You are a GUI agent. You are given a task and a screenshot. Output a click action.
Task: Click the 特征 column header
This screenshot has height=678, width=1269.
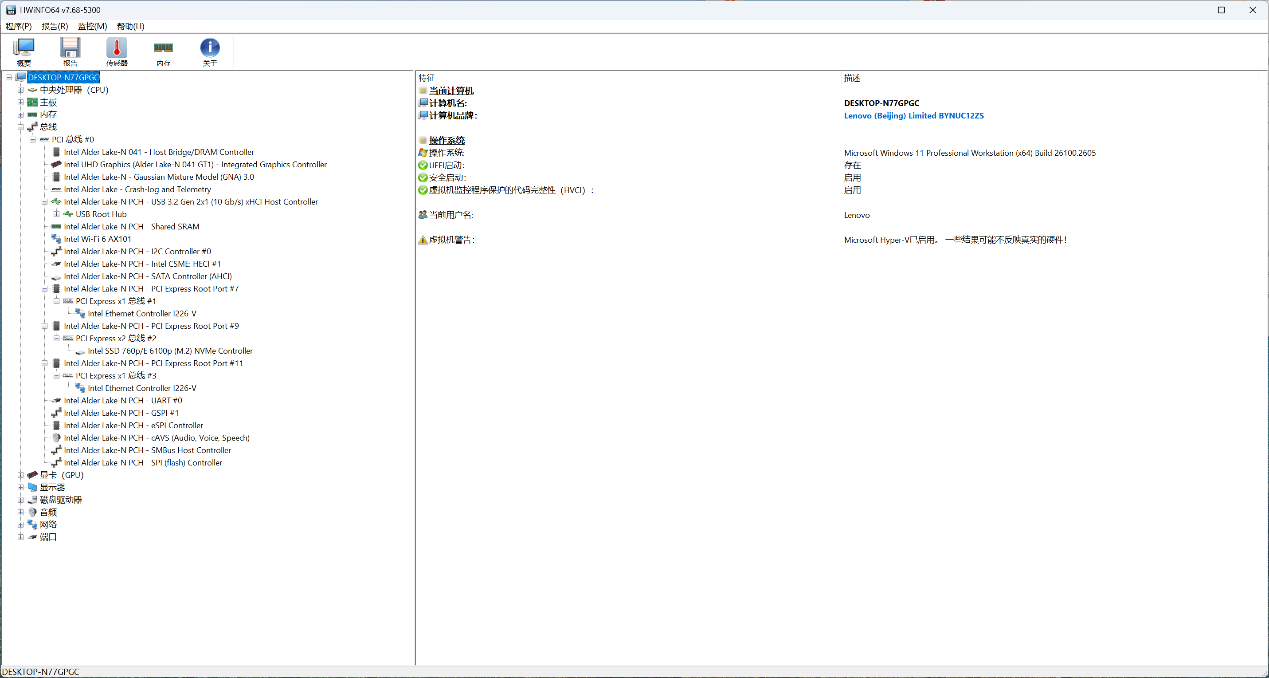click(427, 78)
